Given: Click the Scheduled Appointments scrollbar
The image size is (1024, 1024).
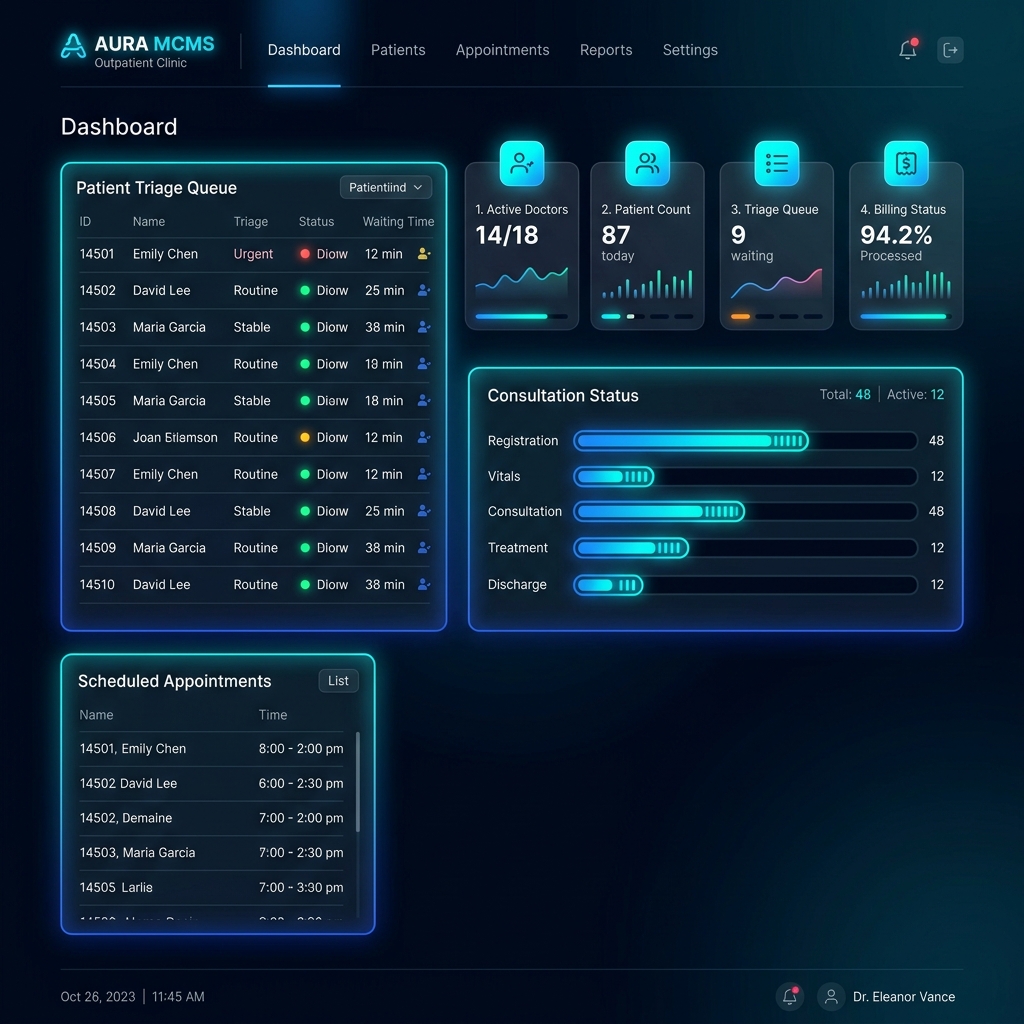Looking at the screenshot, I should (357, 782).
